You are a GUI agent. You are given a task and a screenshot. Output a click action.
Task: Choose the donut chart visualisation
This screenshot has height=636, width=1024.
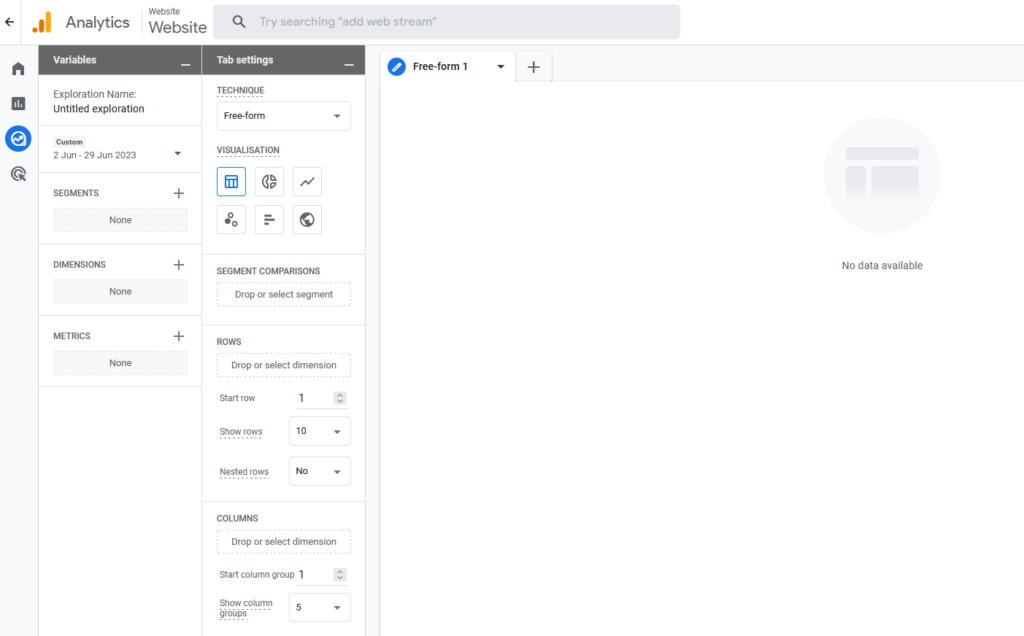click(269, 182)
